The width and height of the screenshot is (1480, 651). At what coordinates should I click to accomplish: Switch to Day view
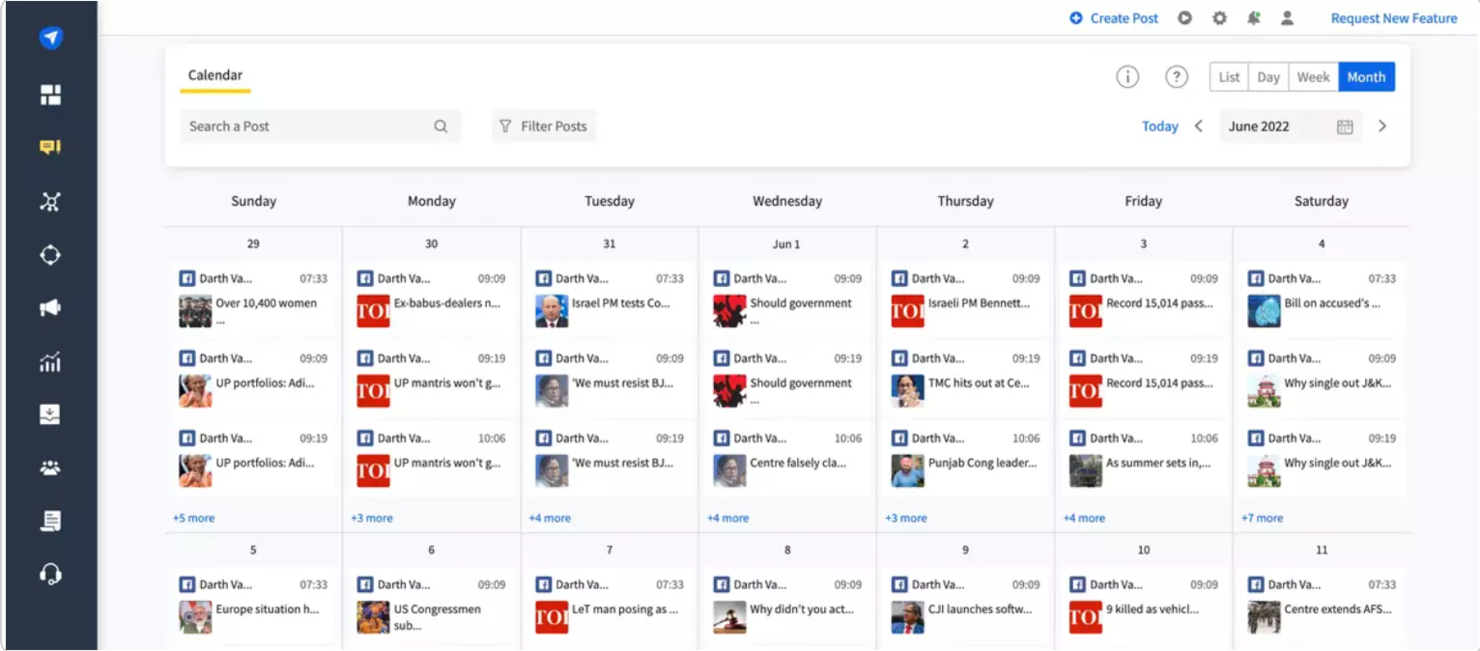click(x=1268, y=77)
